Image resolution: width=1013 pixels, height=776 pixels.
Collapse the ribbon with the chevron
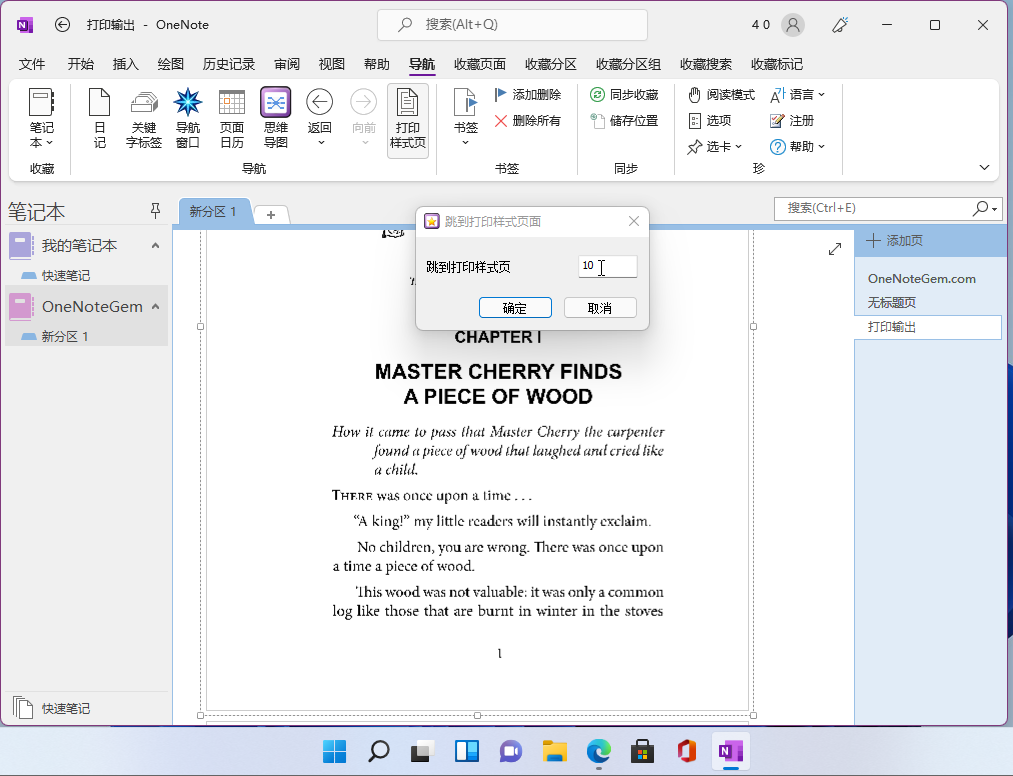pos(984,167)
